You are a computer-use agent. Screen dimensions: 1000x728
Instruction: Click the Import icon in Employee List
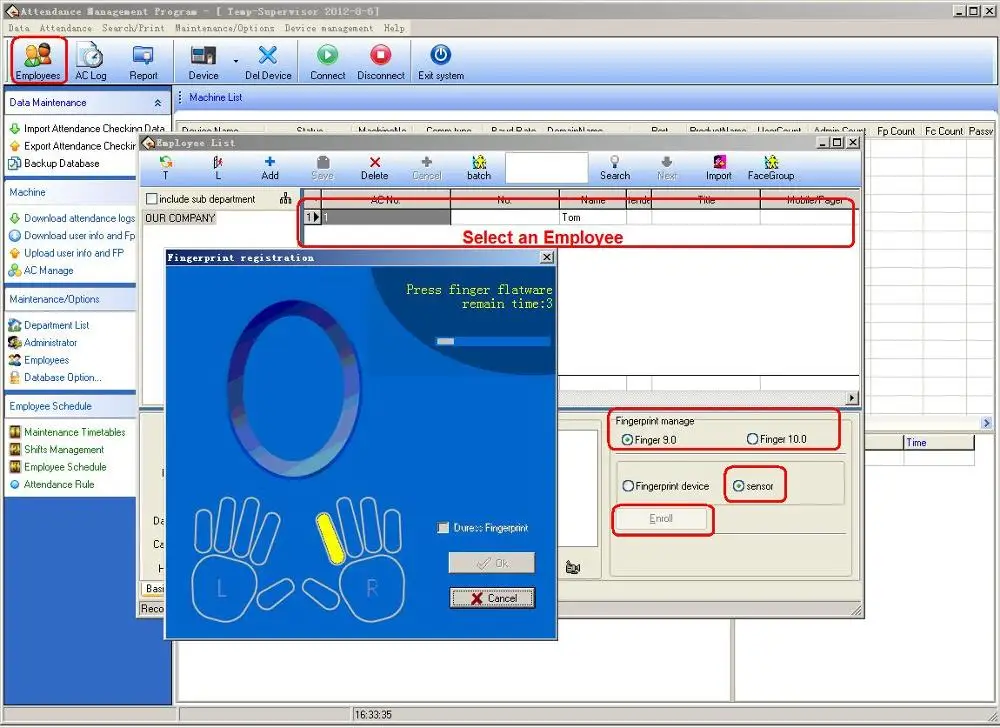(x=718, y=166)
